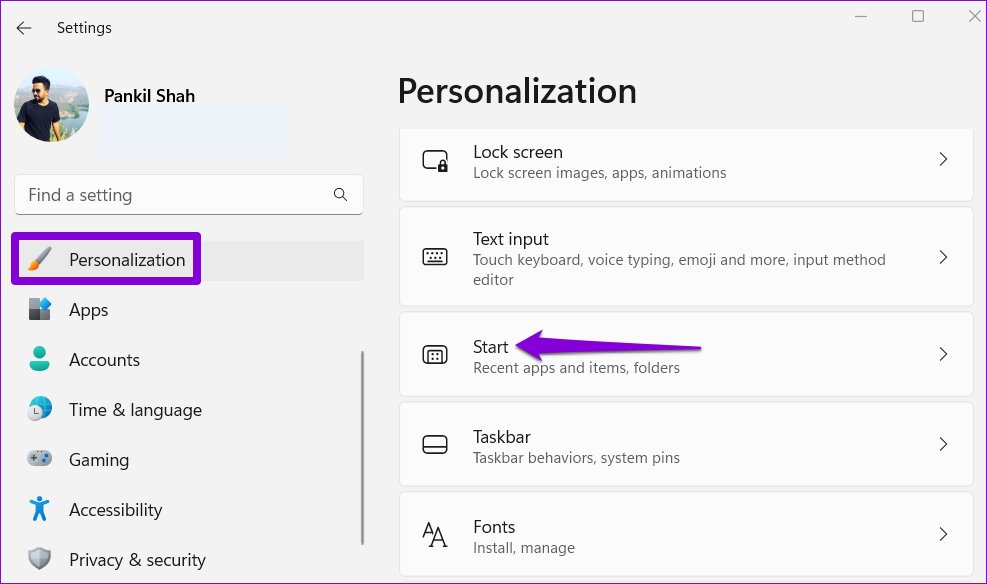Open Fonts settings
The height and width of the screenshot is (584, 987).
686,534
